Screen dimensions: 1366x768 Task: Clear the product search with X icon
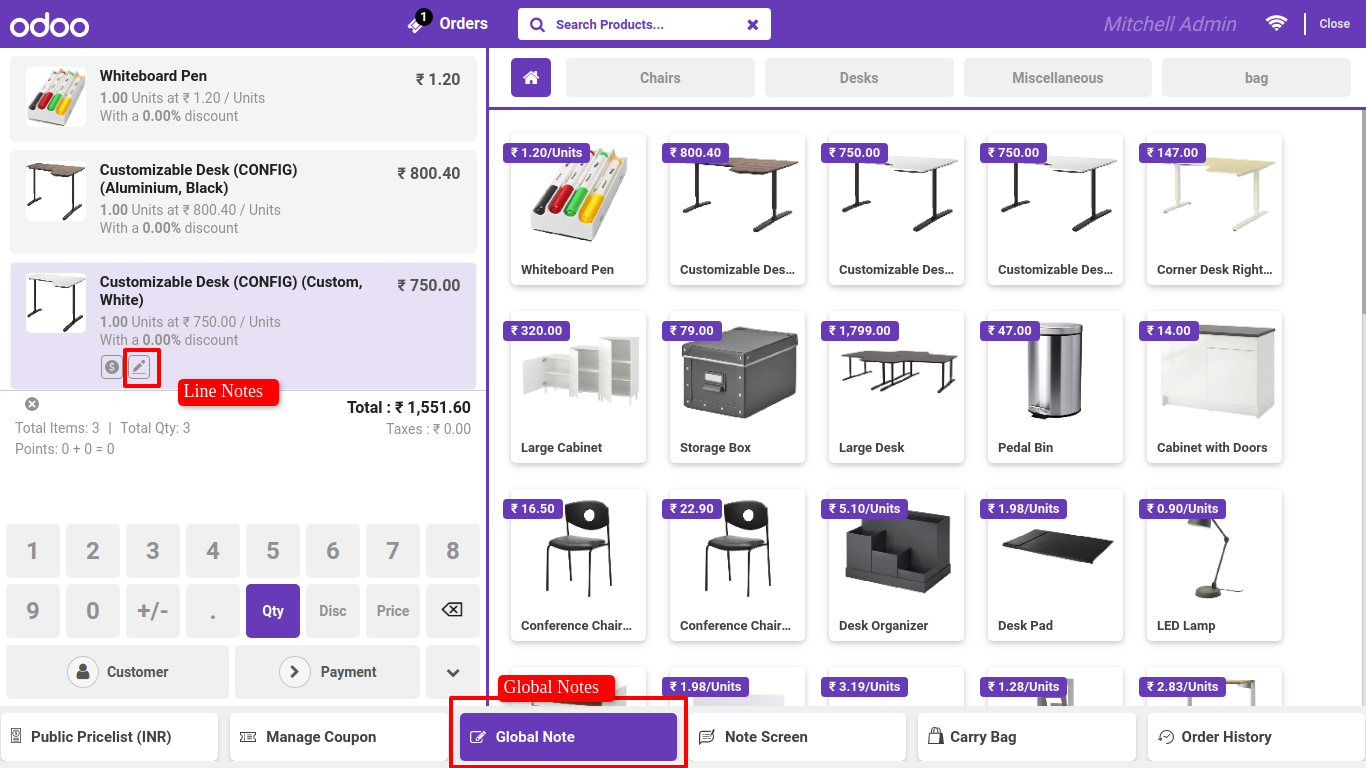(753, 25)
